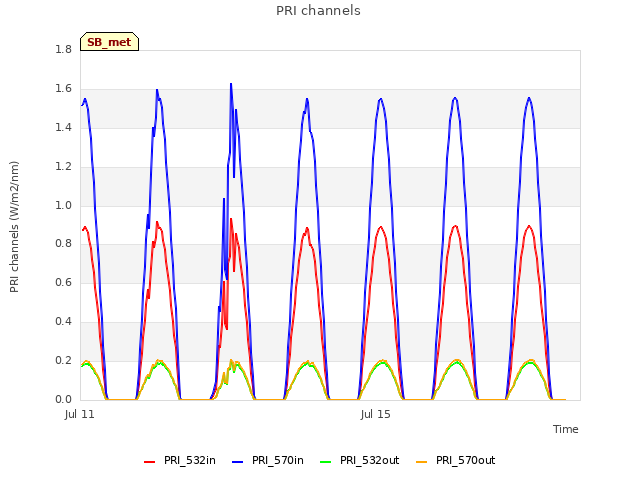Click the 1.6 y-axis tick label

tap(63, 89)
